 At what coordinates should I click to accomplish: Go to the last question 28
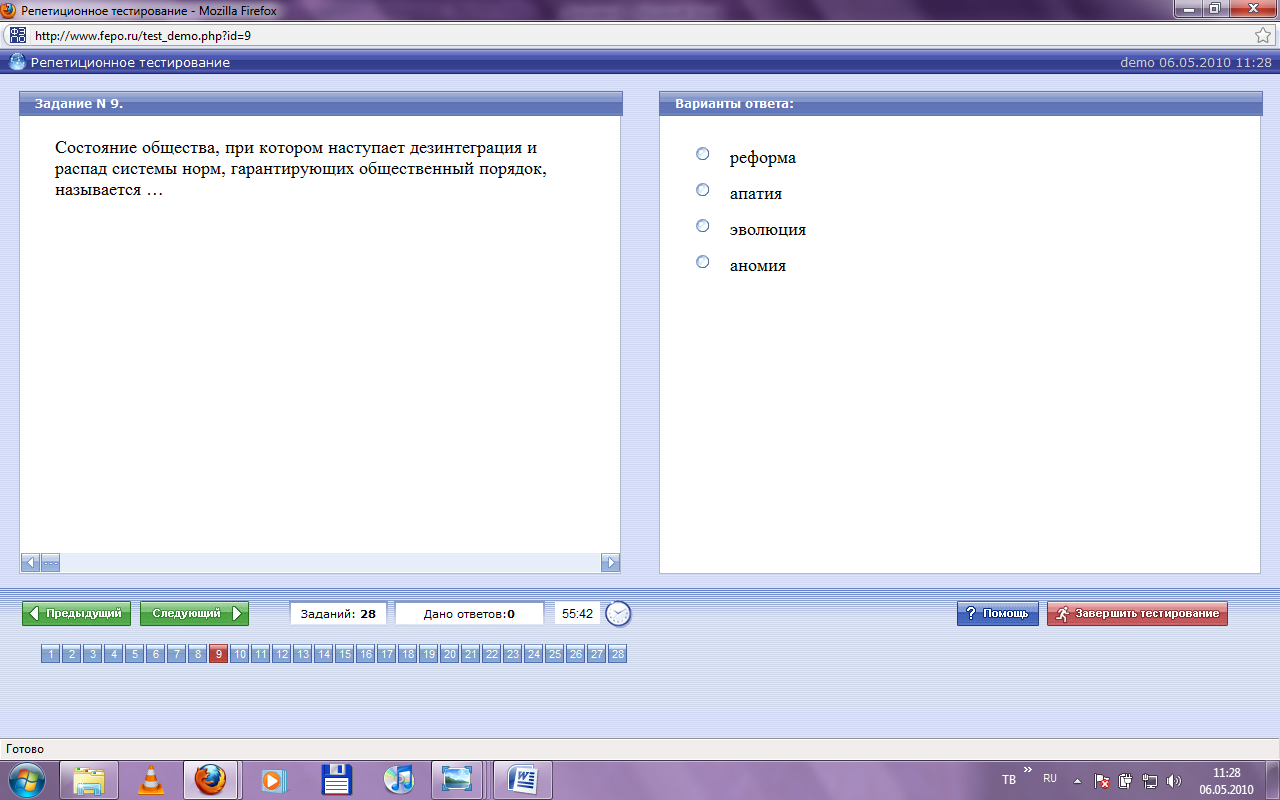(617, 654)
